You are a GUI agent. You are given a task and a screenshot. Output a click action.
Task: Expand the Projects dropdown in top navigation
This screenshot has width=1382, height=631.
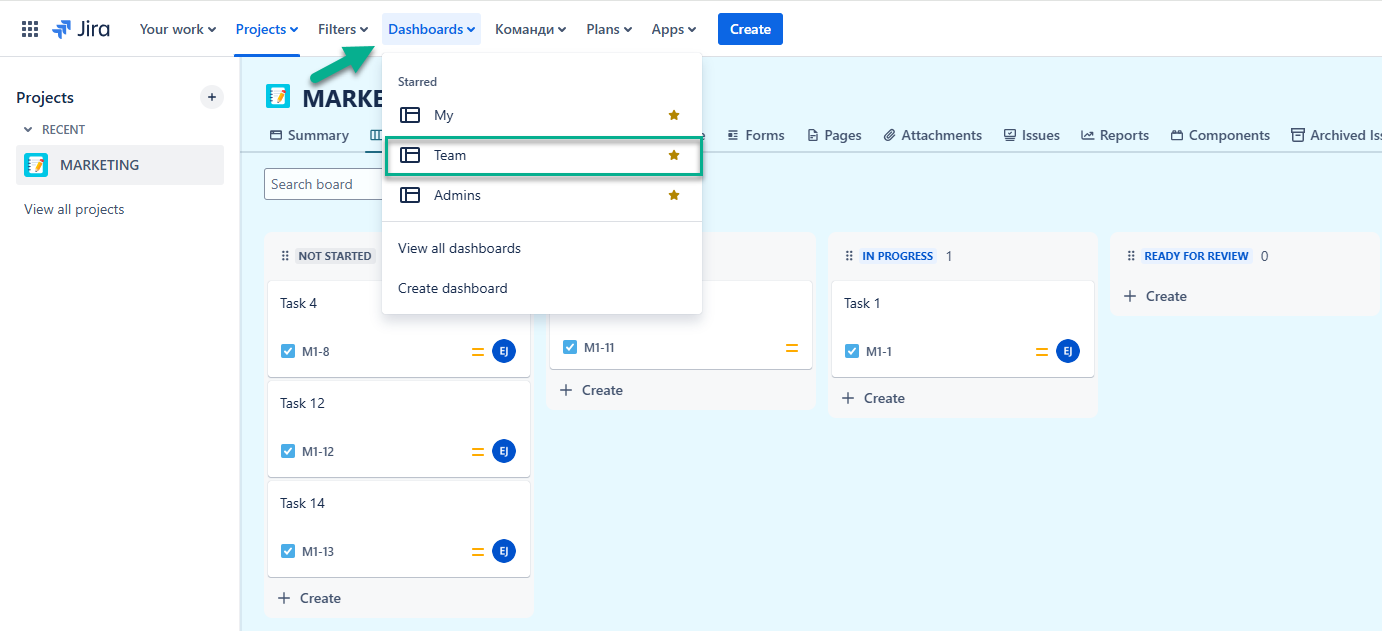[267, 29]
